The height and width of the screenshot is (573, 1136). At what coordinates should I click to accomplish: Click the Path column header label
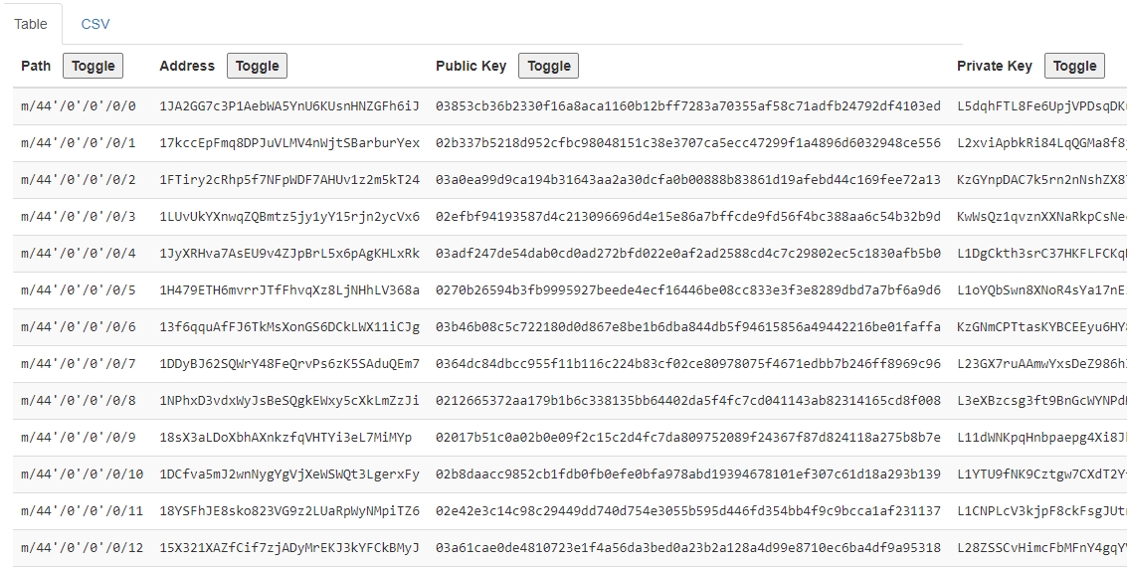(36, 66)
